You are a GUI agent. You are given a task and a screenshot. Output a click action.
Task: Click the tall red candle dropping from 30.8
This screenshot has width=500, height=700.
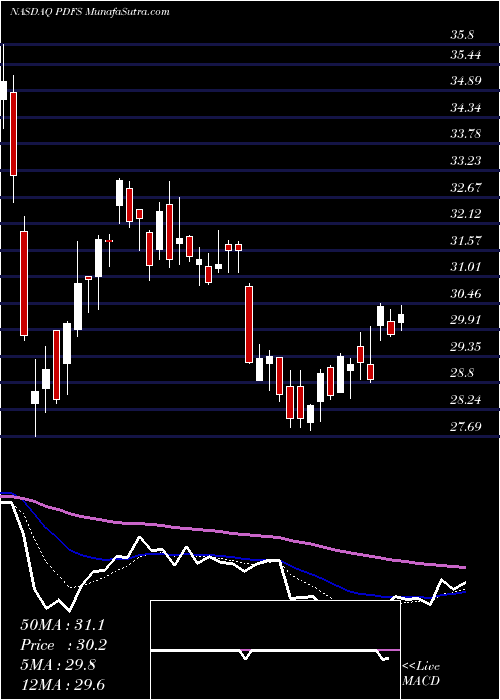249,325
